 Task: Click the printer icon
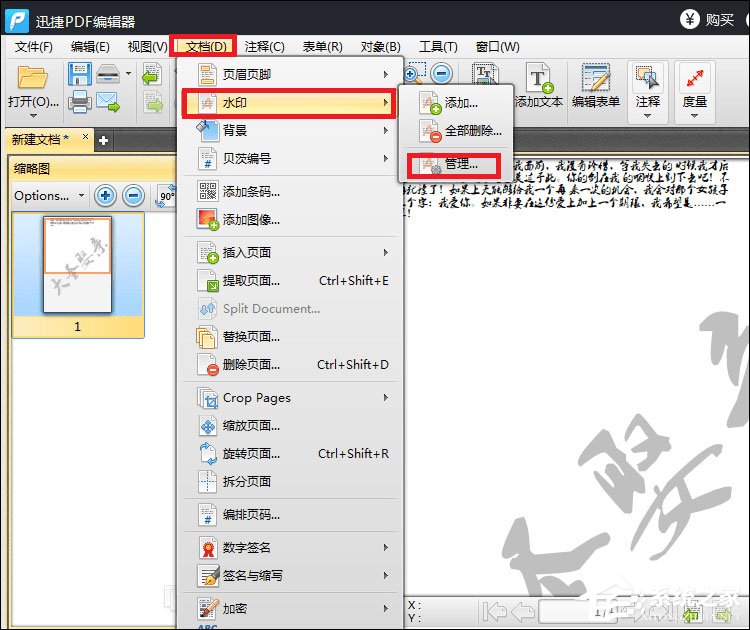79,101
